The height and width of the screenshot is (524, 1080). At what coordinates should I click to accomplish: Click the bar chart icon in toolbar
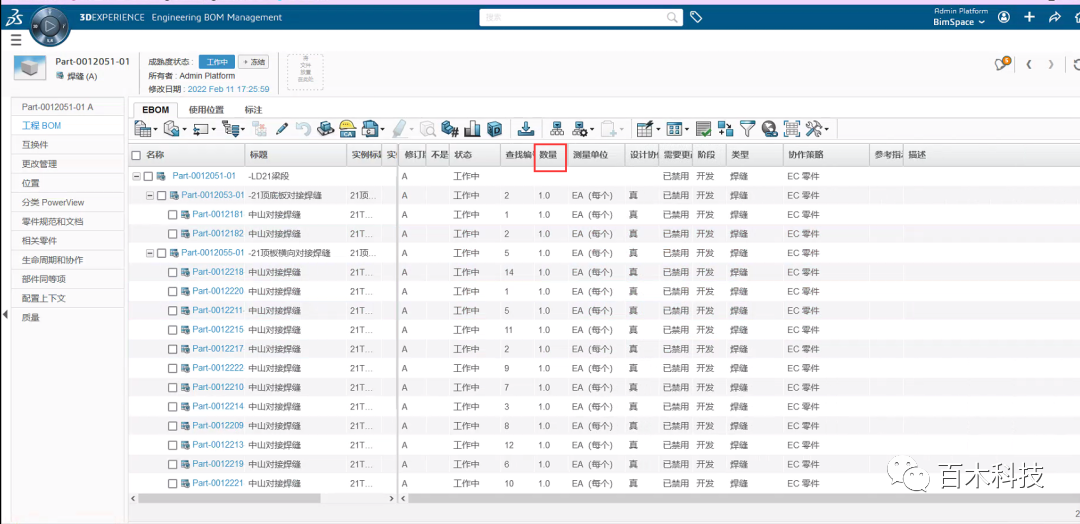point(472,129)
